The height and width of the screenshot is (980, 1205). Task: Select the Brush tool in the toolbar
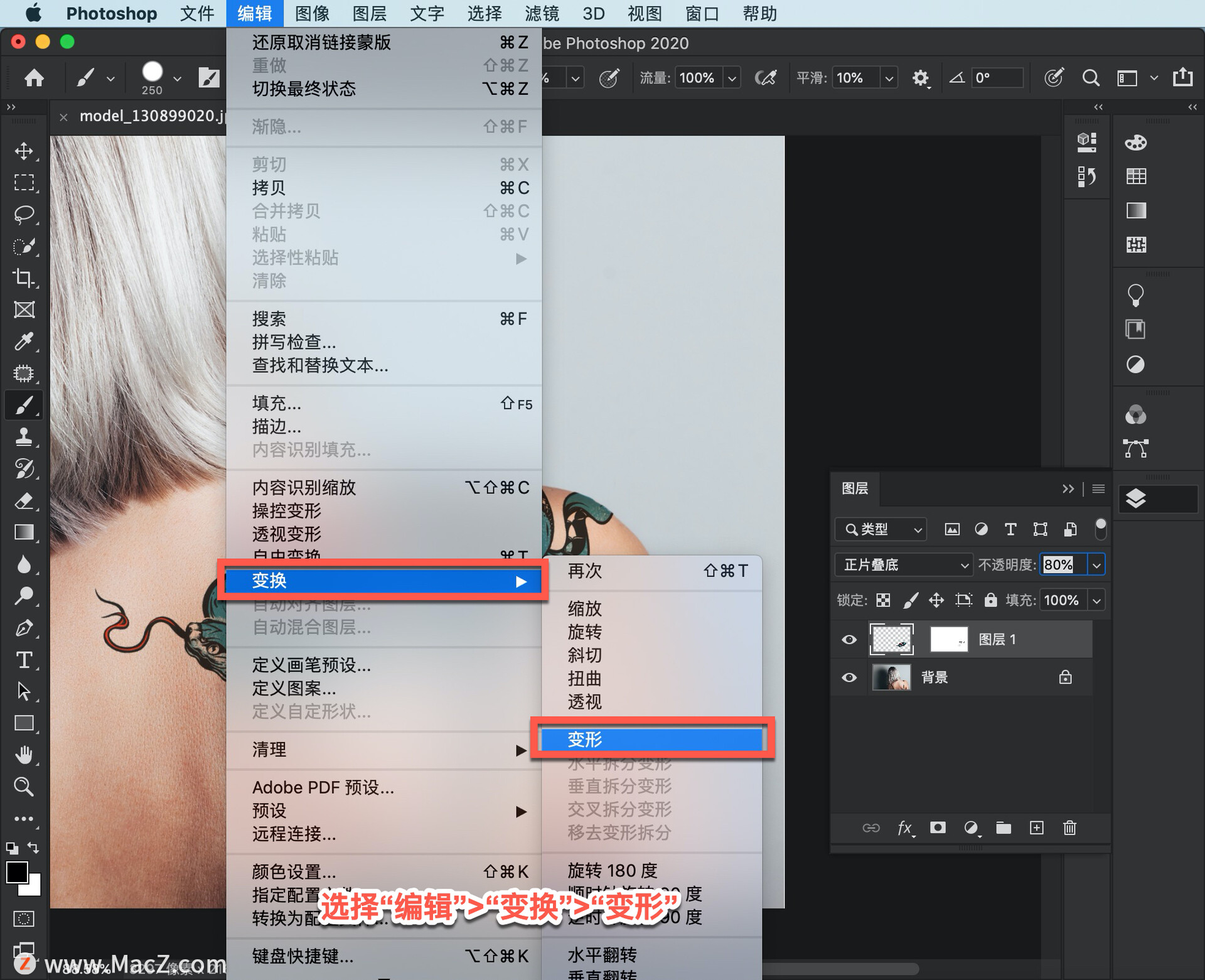(x=24, y=405)
